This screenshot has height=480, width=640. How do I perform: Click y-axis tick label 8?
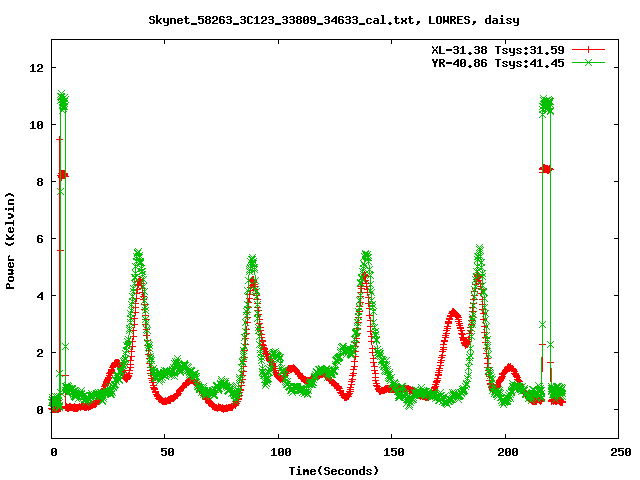point(40,182)
